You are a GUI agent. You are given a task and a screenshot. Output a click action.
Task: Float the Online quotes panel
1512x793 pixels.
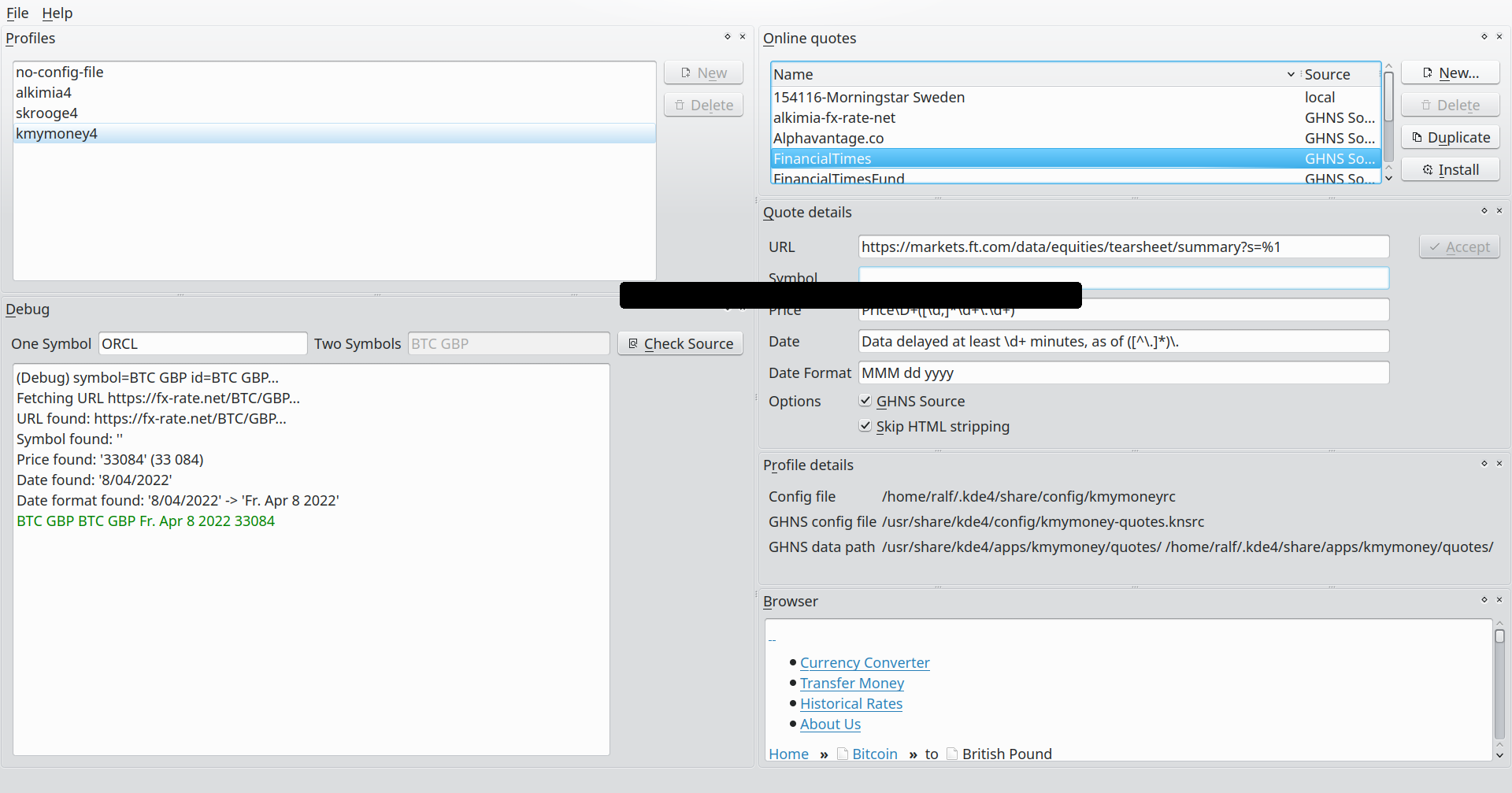click(x=1484, y=37)
